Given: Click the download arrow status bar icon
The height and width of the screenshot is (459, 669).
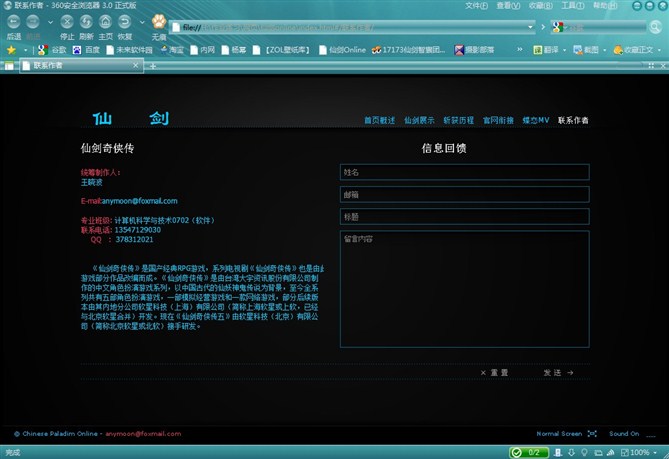Looking at the screenshot, I should (571, 452).
